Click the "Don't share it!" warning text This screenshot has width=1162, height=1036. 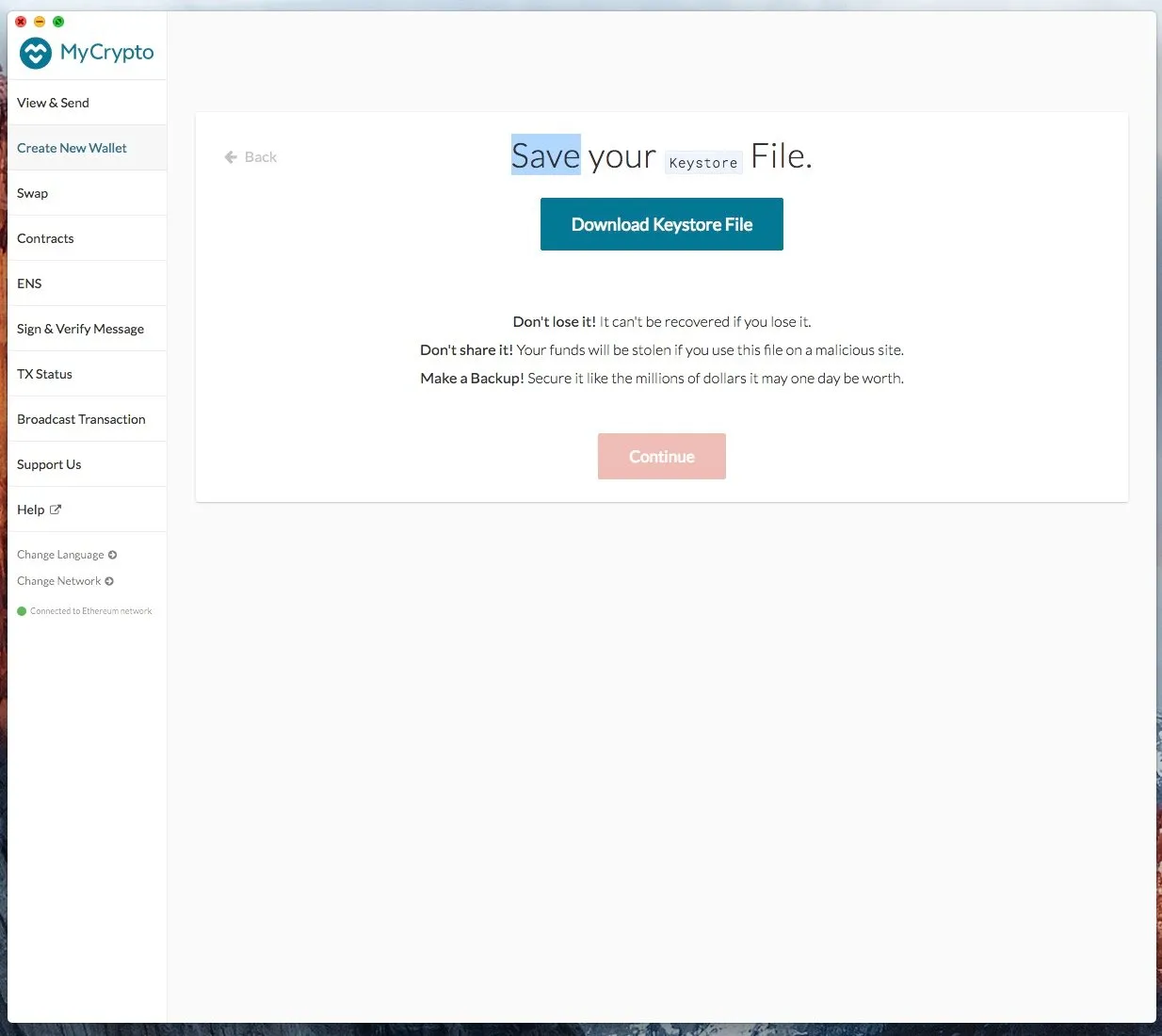coord(467,350)
